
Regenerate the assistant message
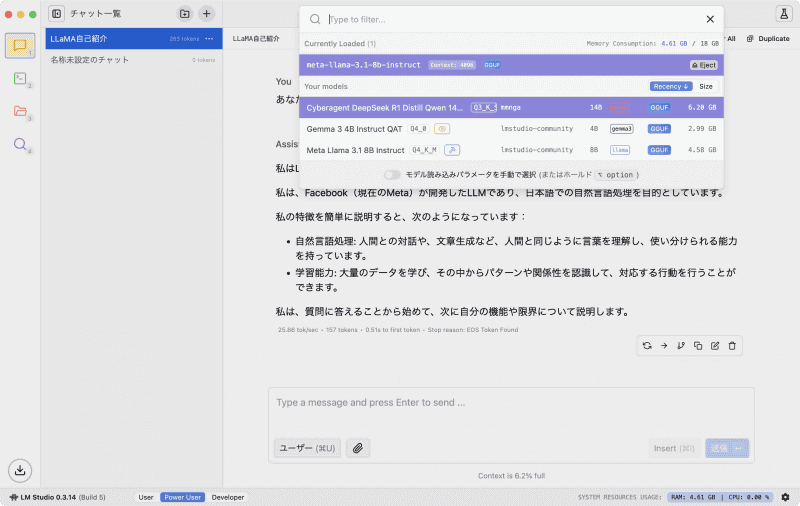[647, 346]
